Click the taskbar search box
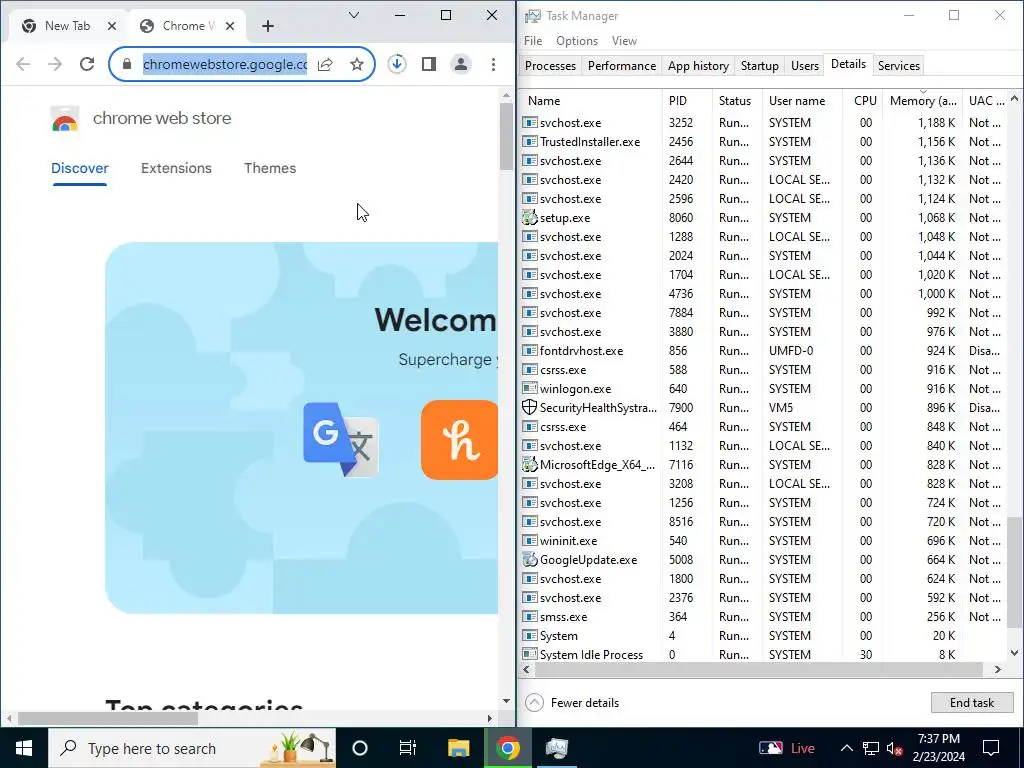 point(192,748)
